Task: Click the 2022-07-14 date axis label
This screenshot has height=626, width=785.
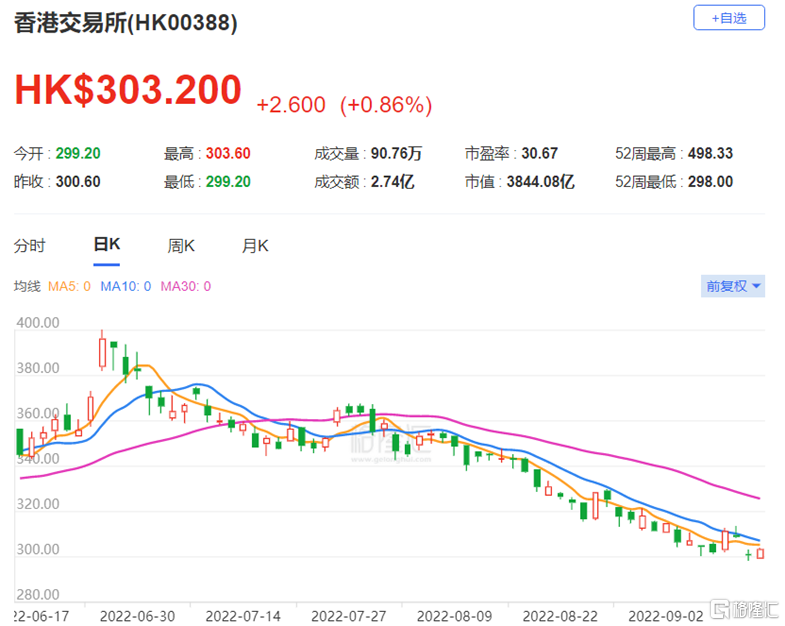Action: tap(243, 616)
